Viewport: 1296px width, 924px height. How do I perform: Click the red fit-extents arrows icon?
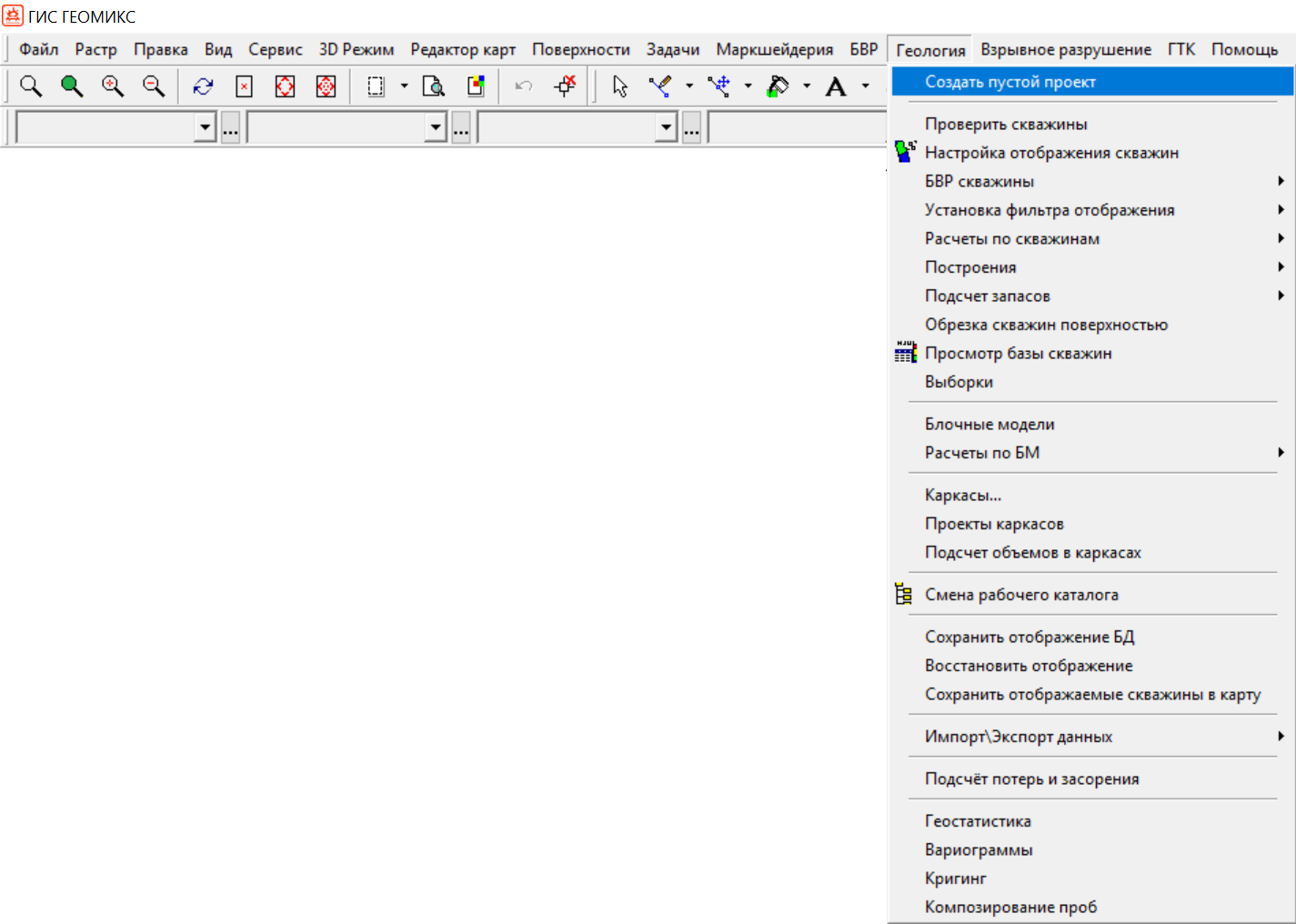(285, 86)
